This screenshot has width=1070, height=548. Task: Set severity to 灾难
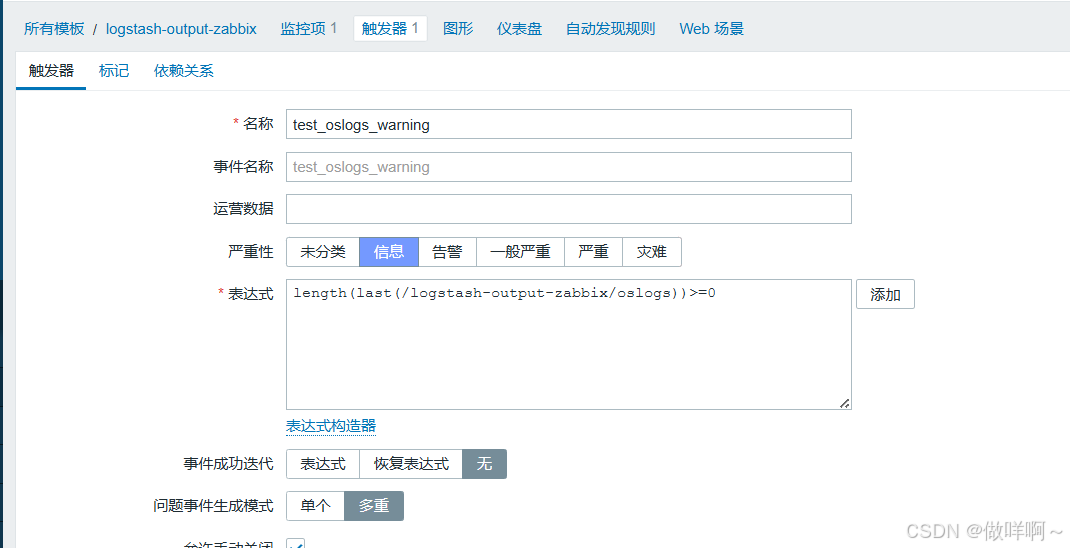point(652,252)
